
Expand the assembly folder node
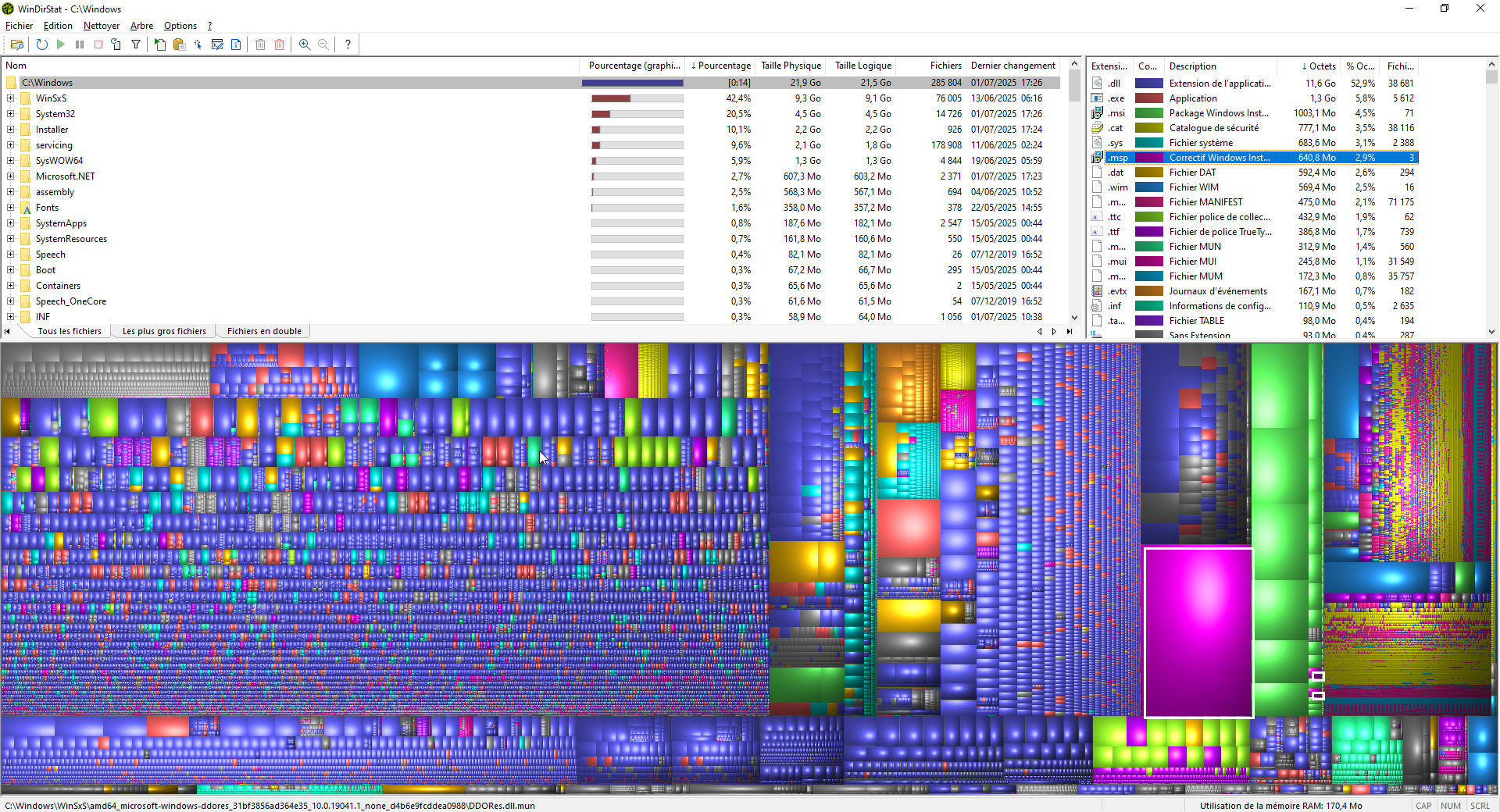coord(10,192)
